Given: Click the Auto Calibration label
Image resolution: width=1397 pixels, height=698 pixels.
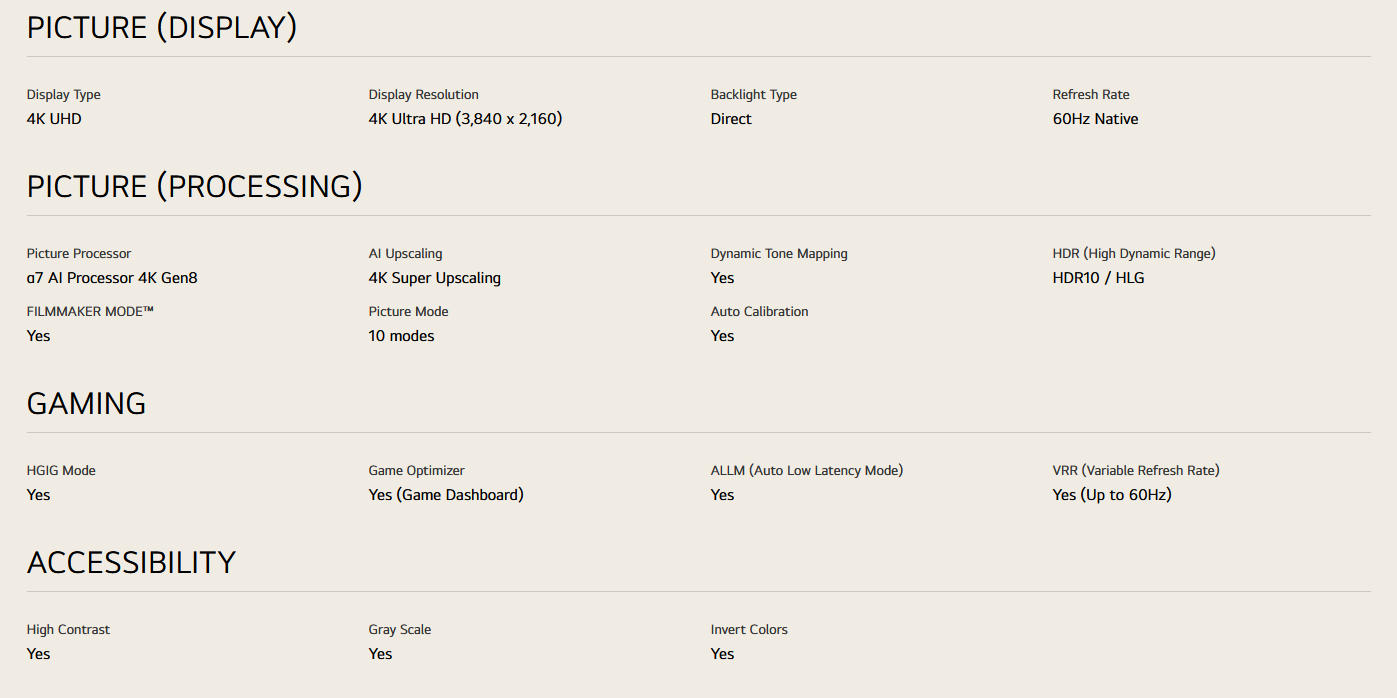Looking at the screenshot, I should click(759, 312).
